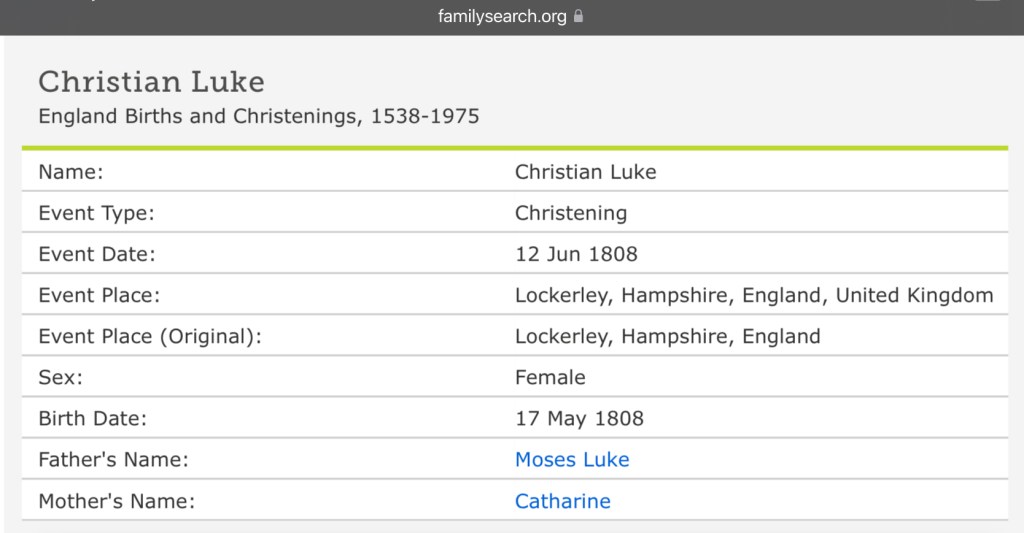The width and height of the screenshot is (1024, 533).
Task: Click the Female sex value
Action: (x=550, y=377)
